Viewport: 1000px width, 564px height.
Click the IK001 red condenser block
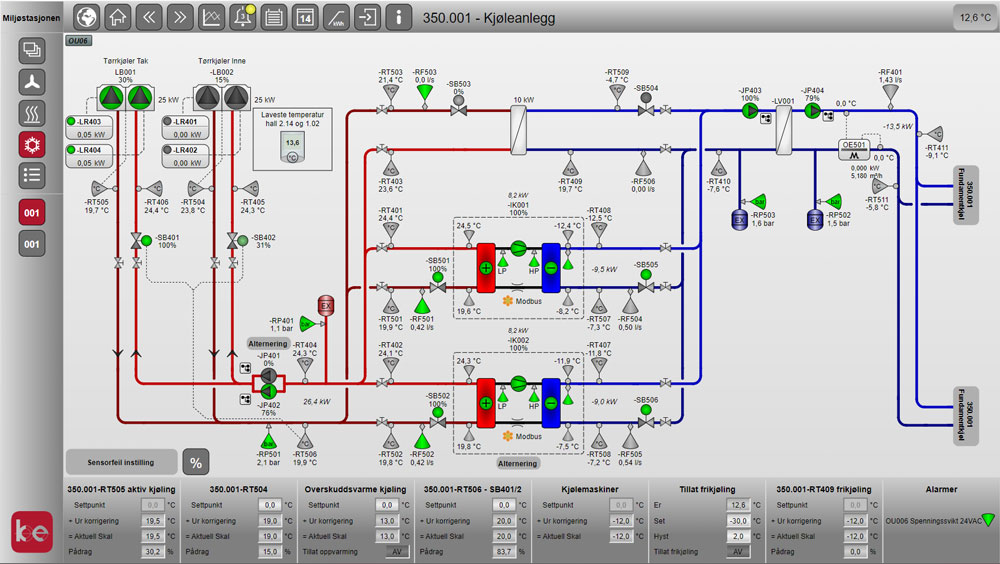pyautogui.click(x=486, y=268)
